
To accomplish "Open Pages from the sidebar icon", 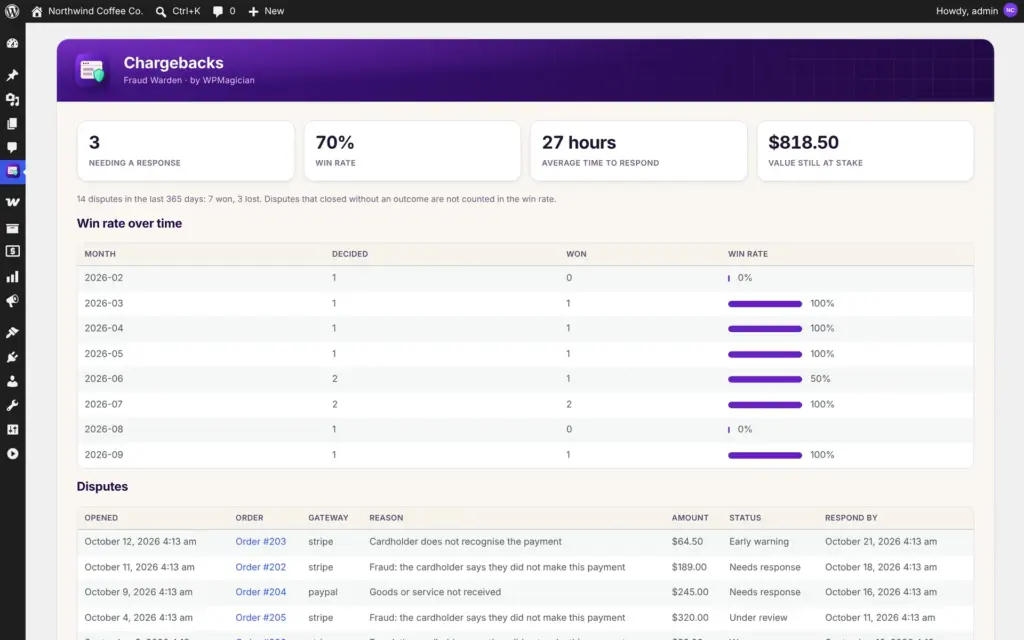I will 12,123.
